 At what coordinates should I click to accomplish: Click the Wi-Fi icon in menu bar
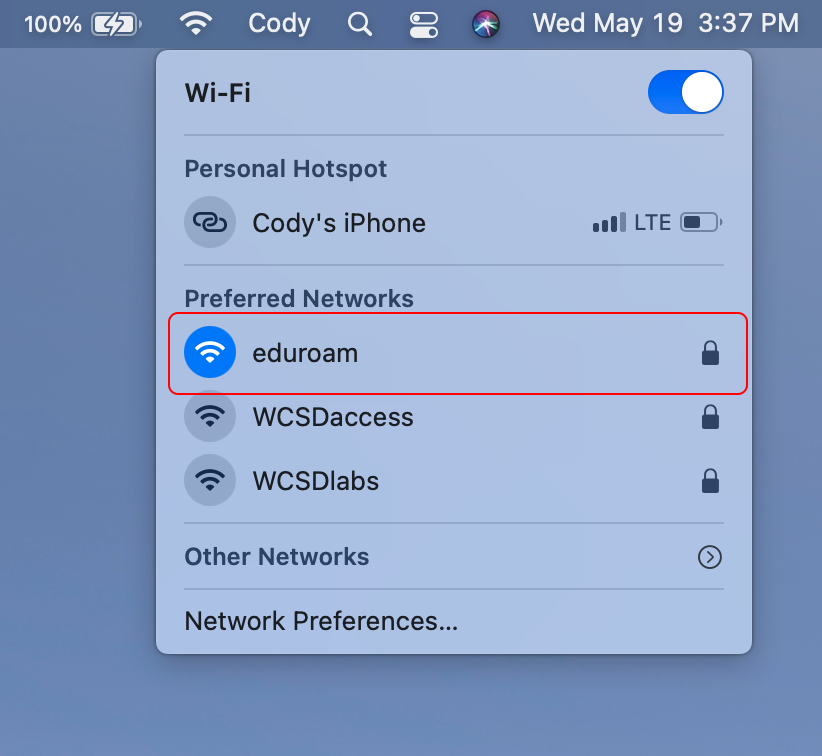coord(196,24)
